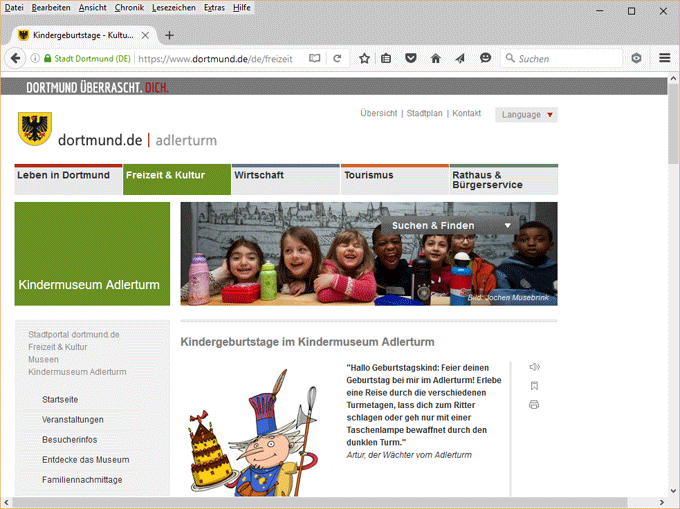Open Stadtportal dortmund.de breadcrumb
Screen dimensions: 680x509
click(74, 335)
